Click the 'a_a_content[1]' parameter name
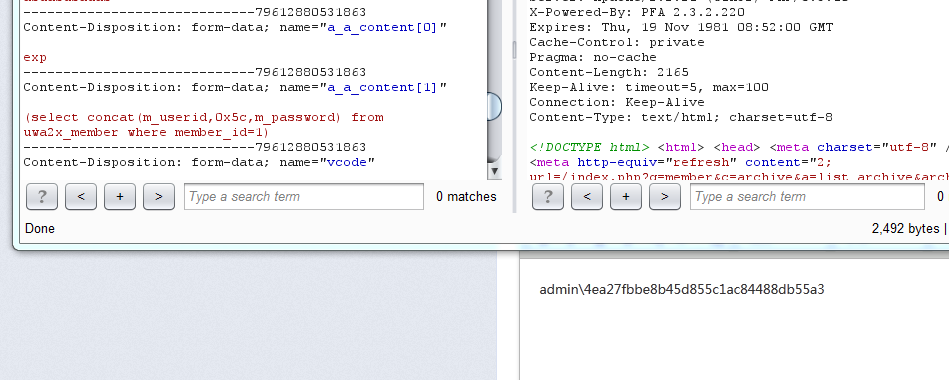Viewport: 949px width, 380px height. (382, 88)
